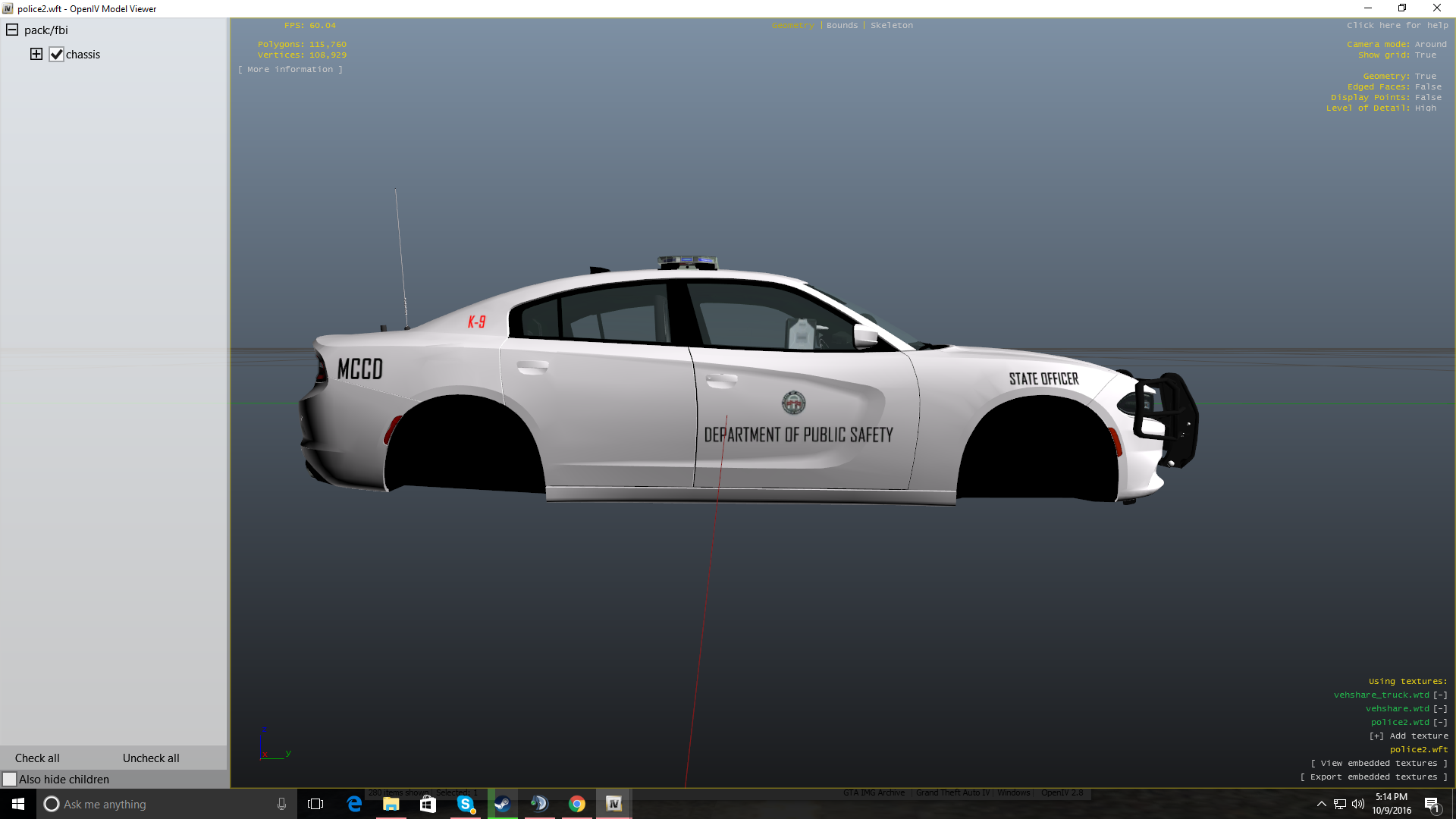Launch Skype from the taskbar
The height and width of the screenshot is (819, 1456).
pos(466,804)
